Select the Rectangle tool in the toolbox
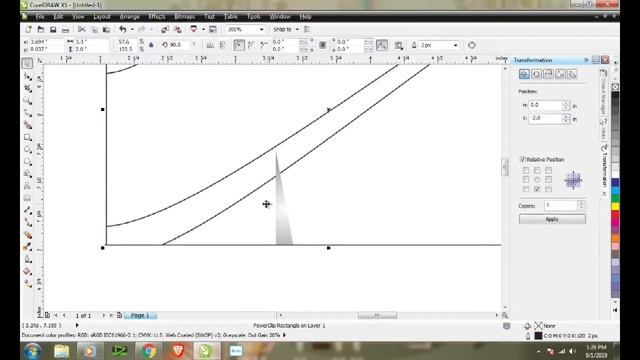 point(27,137)
